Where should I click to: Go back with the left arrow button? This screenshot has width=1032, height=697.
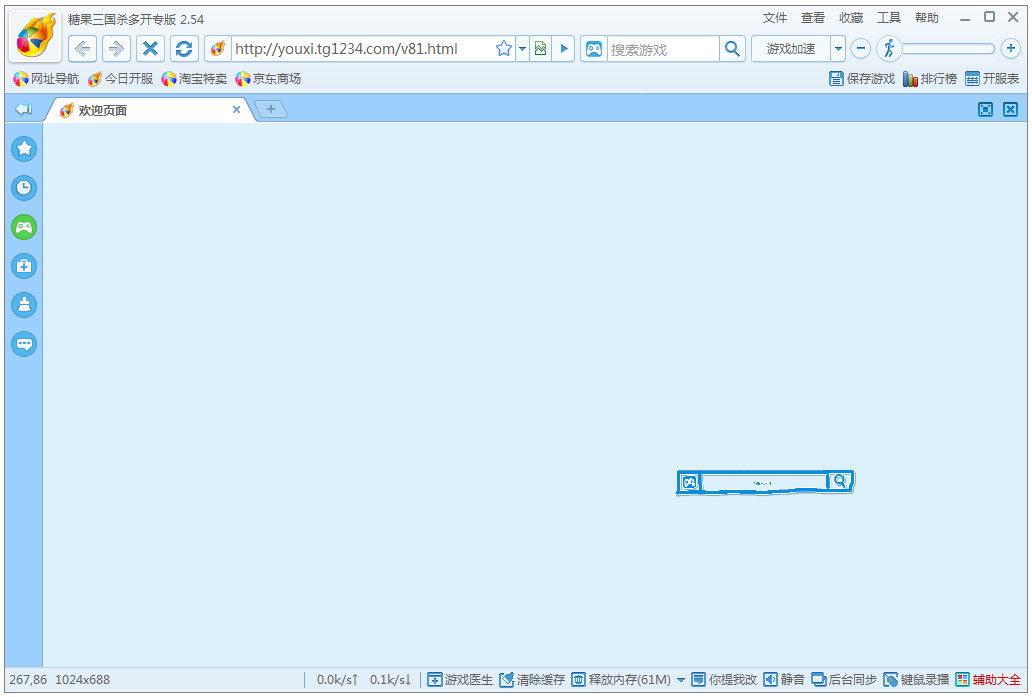[82, 49]
